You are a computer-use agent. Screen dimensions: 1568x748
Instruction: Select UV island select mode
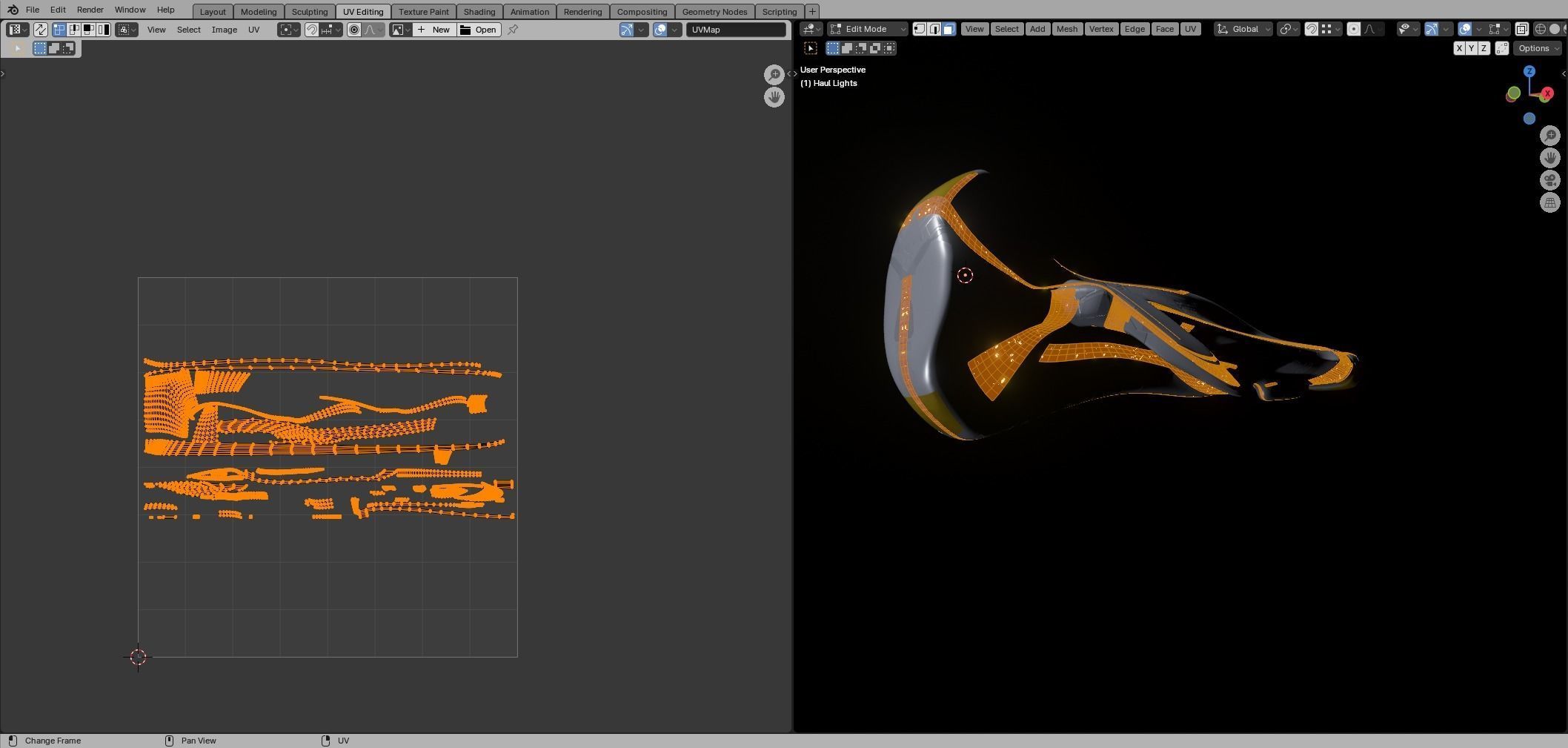click(103, 30)
